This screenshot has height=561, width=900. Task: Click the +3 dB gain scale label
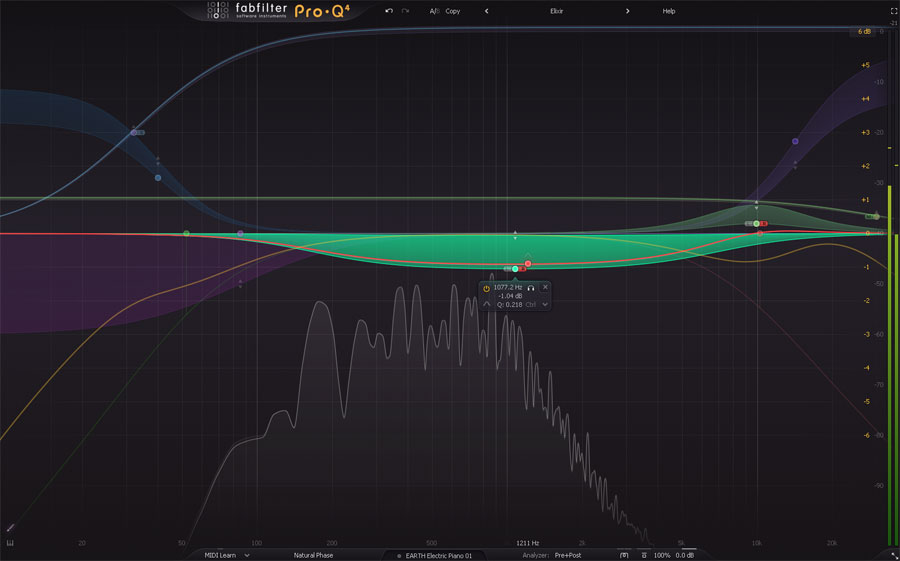tap(866, 133)
